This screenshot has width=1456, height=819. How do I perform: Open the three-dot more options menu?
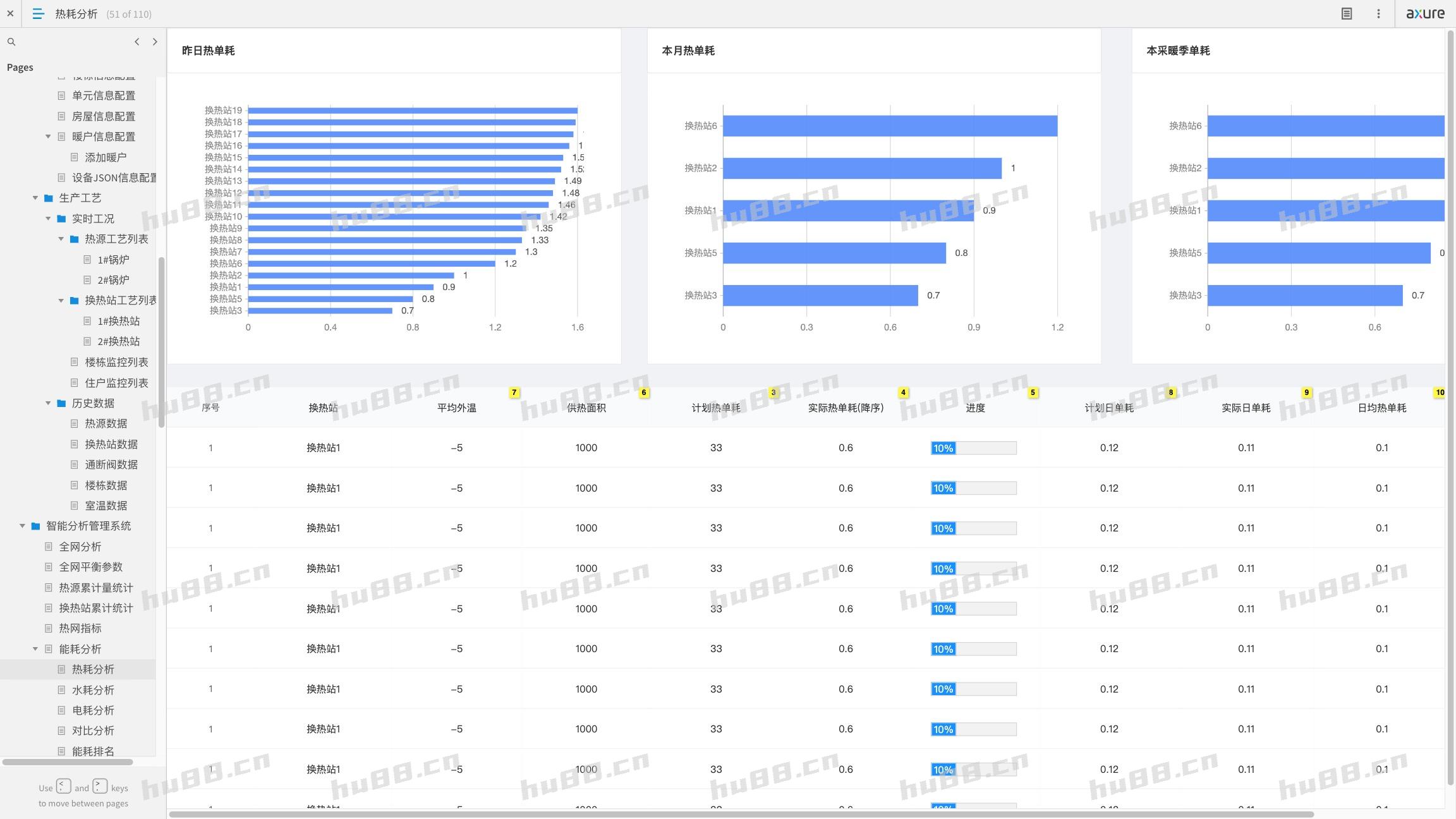point(1378,13)
